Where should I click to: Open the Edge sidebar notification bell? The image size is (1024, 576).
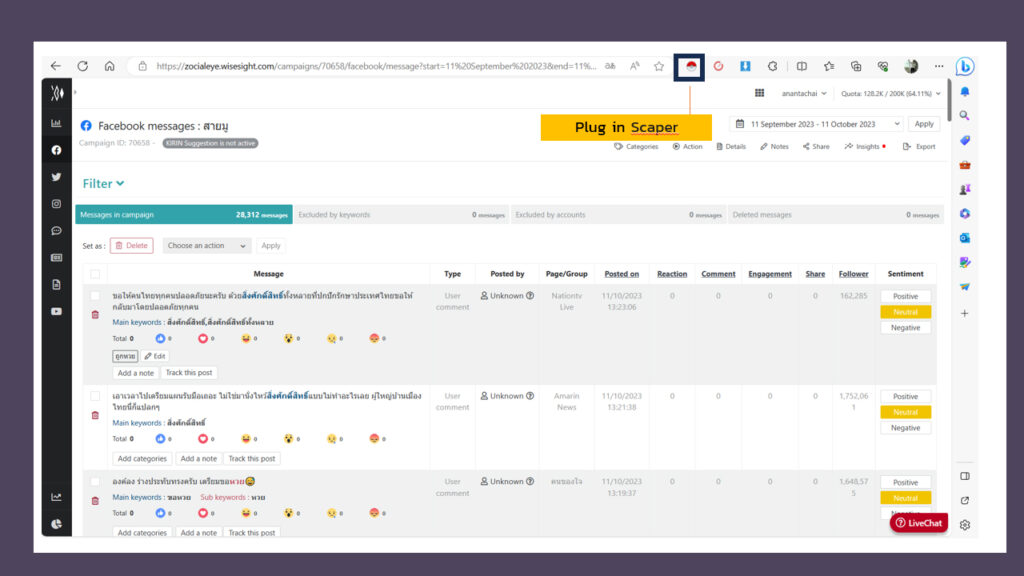(x=965, y=92)
